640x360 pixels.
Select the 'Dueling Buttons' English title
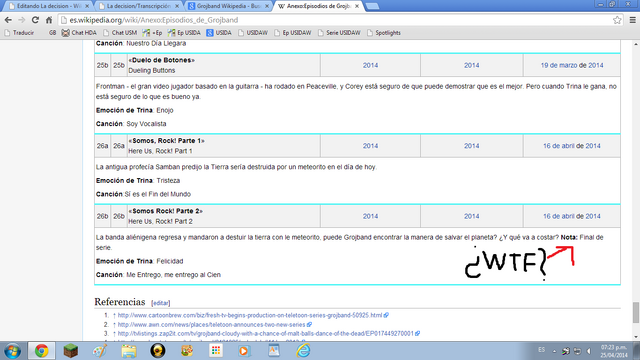tap(152, 70)
